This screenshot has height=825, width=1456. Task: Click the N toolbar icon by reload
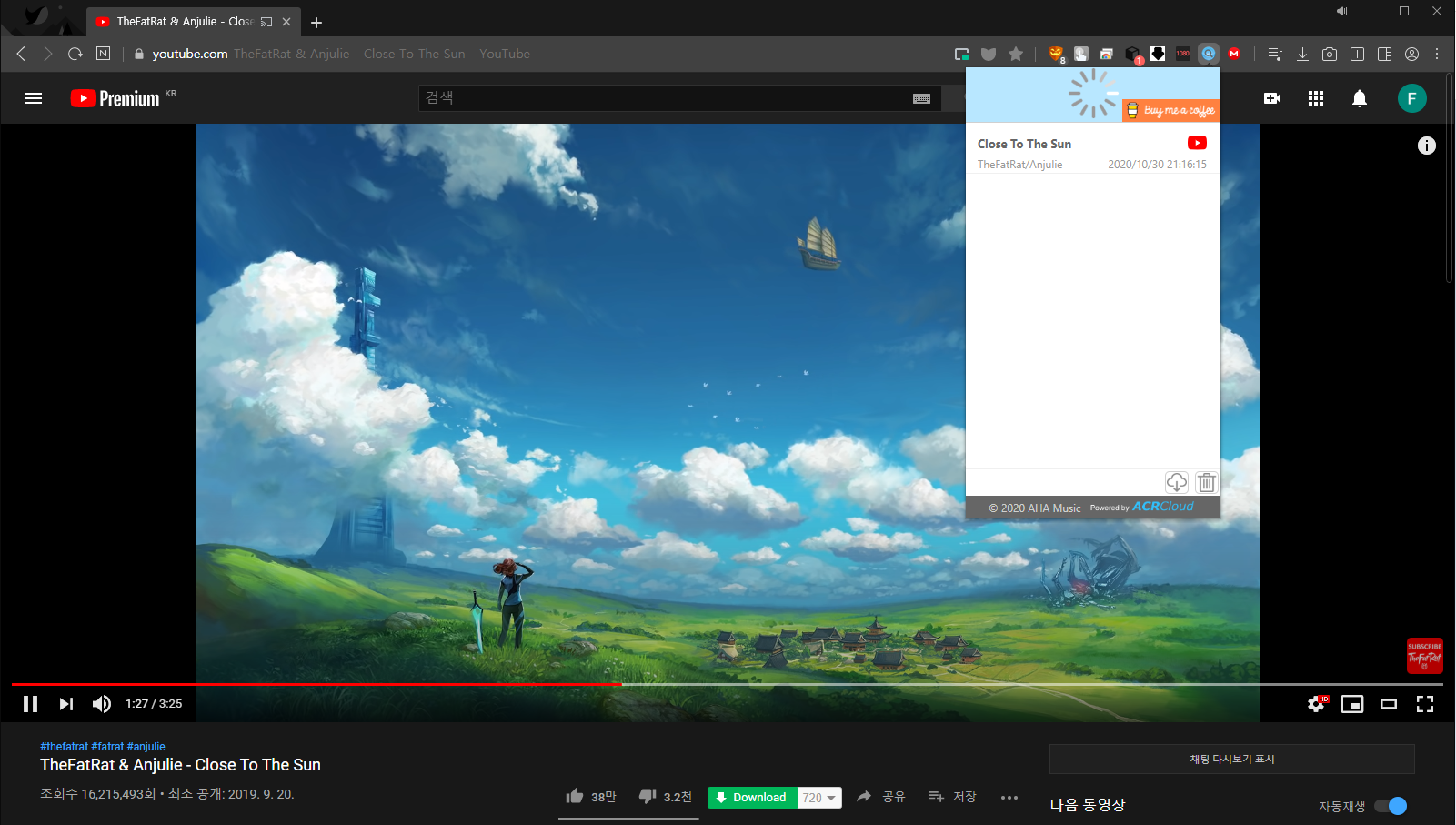[x=103, y=54]
